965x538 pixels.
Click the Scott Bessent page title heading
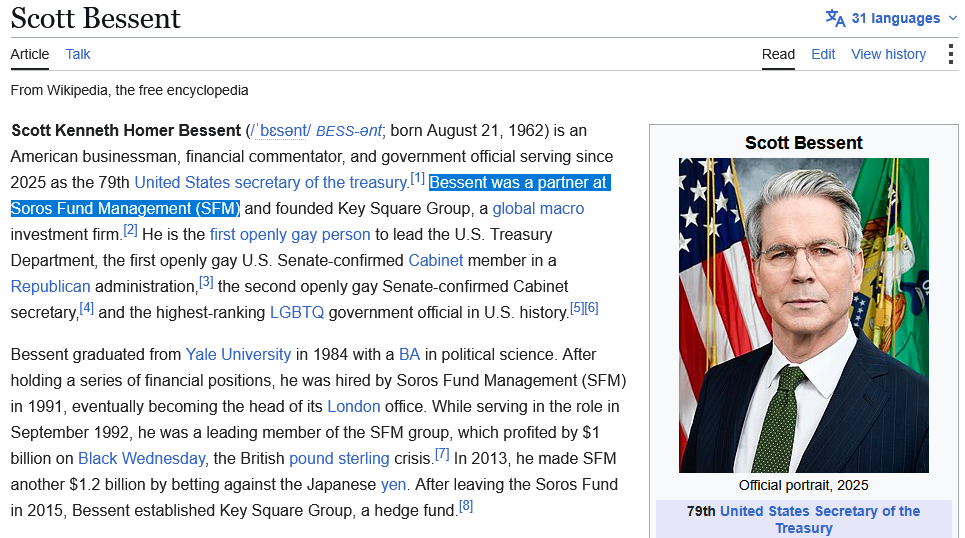[95, 18]
